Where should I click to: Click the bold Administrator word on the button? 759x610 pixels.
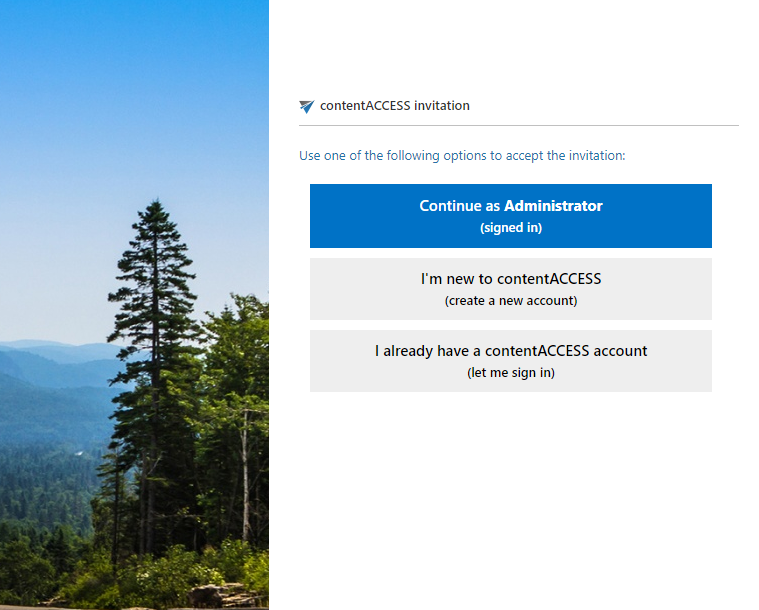[553, 206]
